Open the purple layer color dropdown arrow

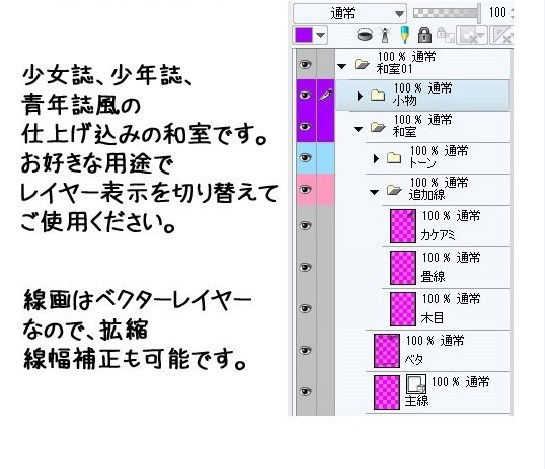pyautogui.click(x=320, y=35)
